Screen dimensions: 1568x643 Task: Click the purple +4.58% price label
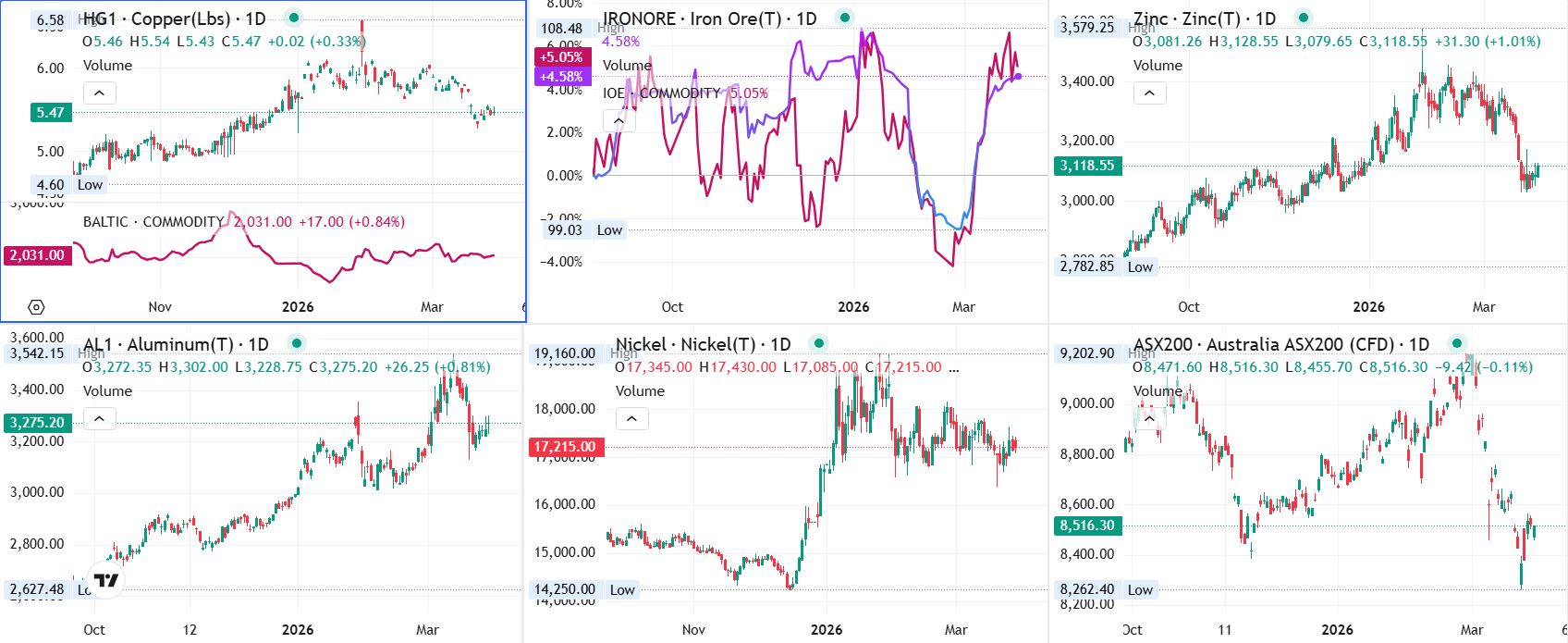pos(561,77)
